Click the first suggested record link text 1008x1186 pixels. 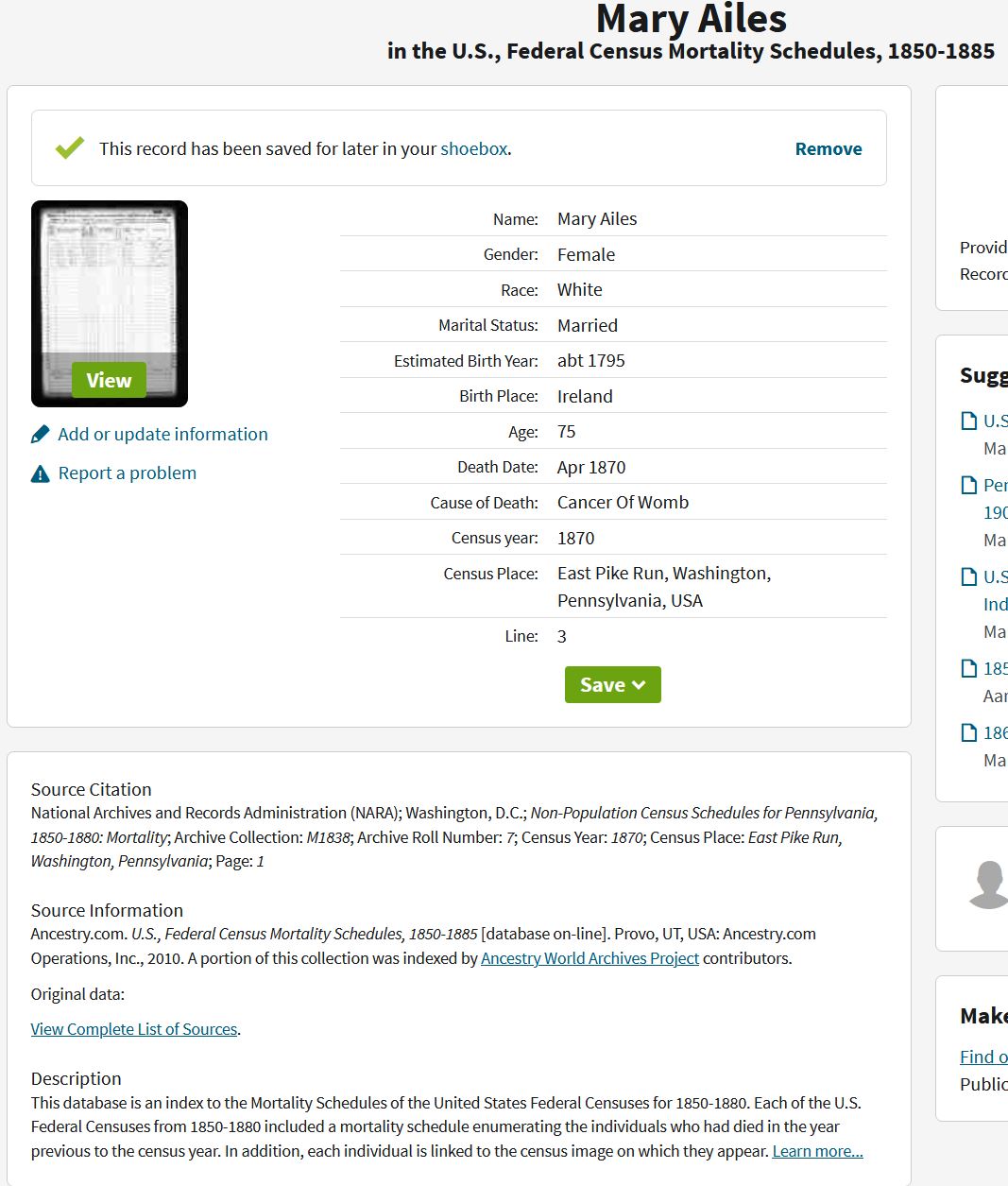[x=995, y=421]
